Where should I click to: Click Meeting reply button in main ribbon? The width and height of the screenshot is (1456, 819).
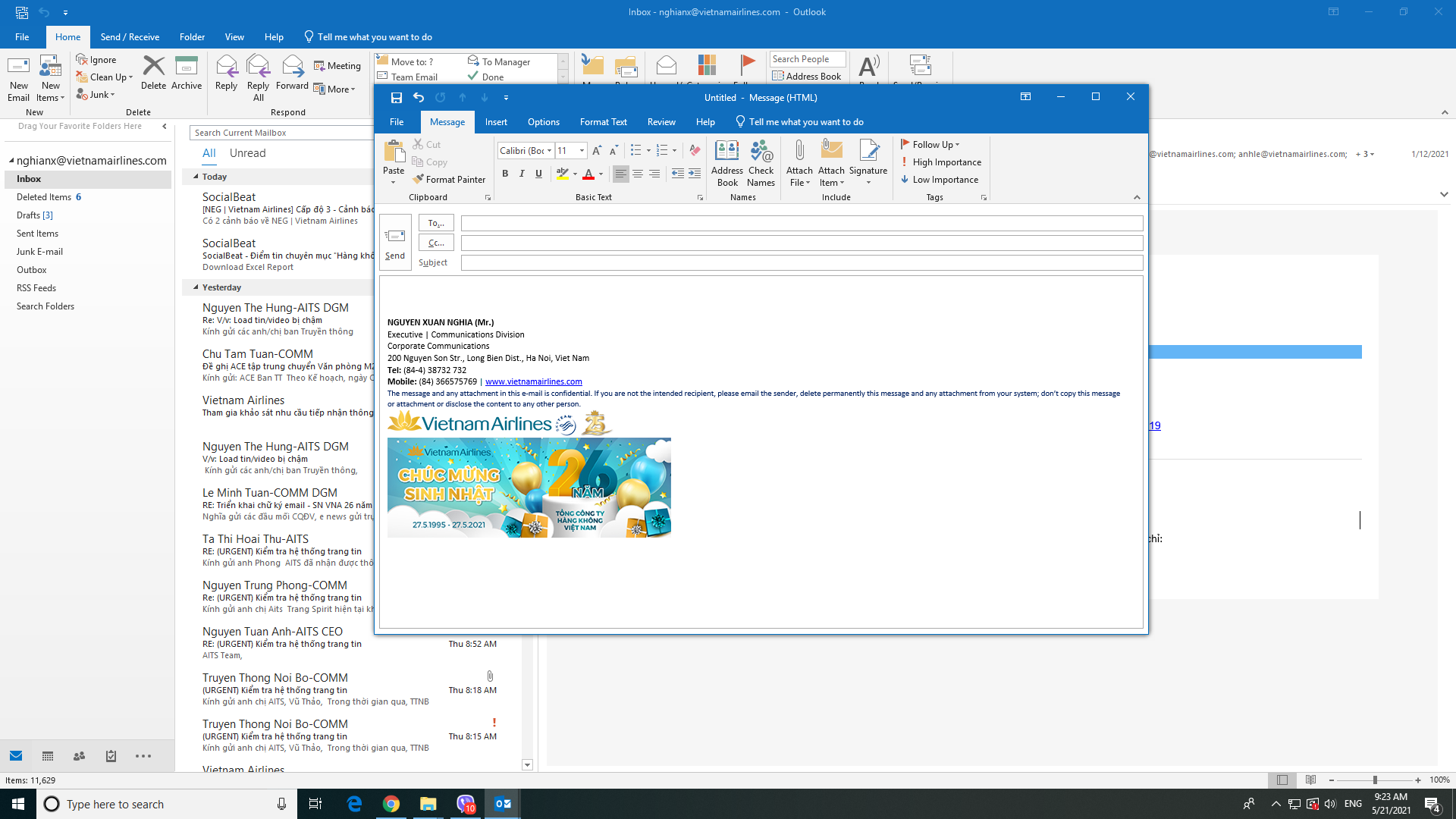(x=337, y=66)
